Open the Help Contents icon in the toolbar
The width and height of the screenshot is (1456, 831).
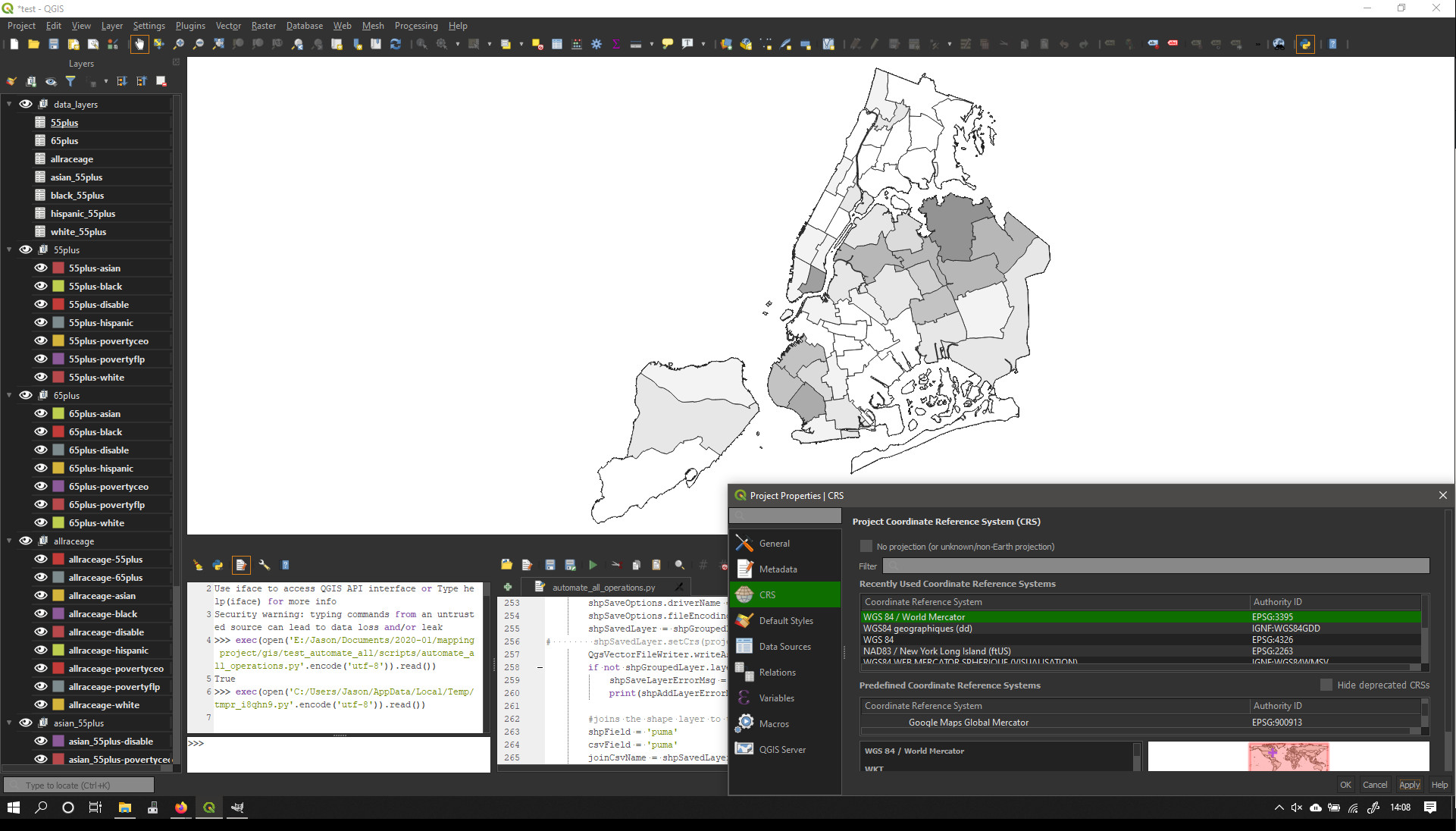pos(1332,44)
